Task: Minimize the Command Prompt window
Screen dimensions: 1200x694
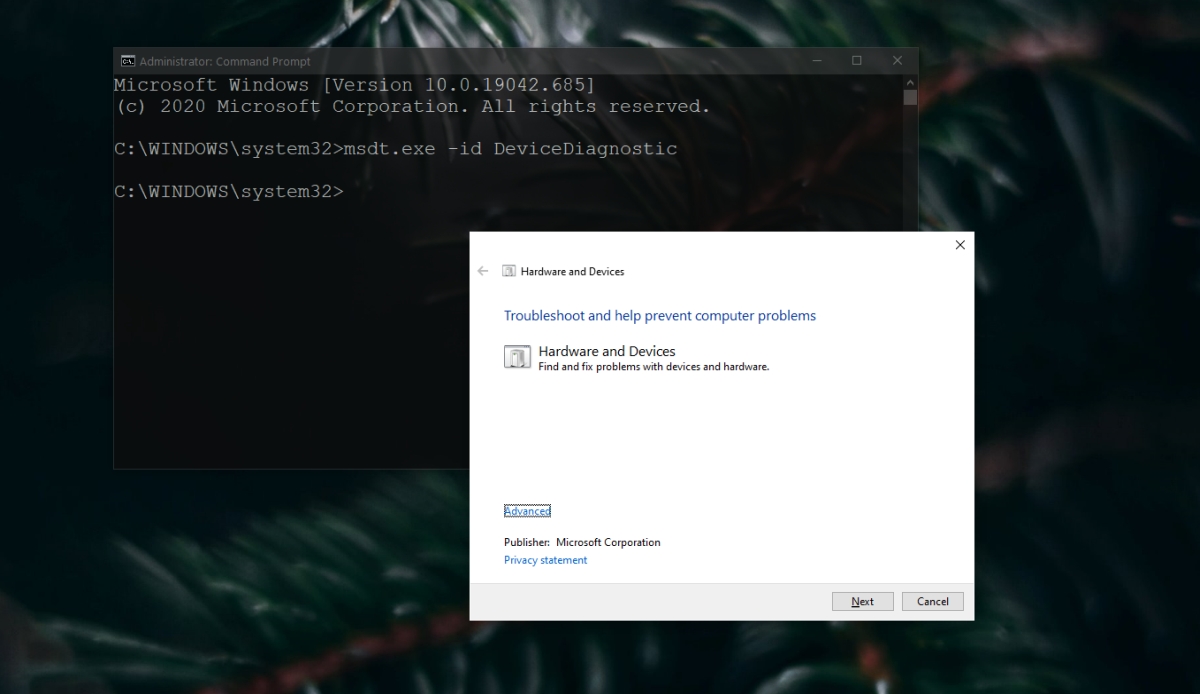Action: (x=819, y=61)
